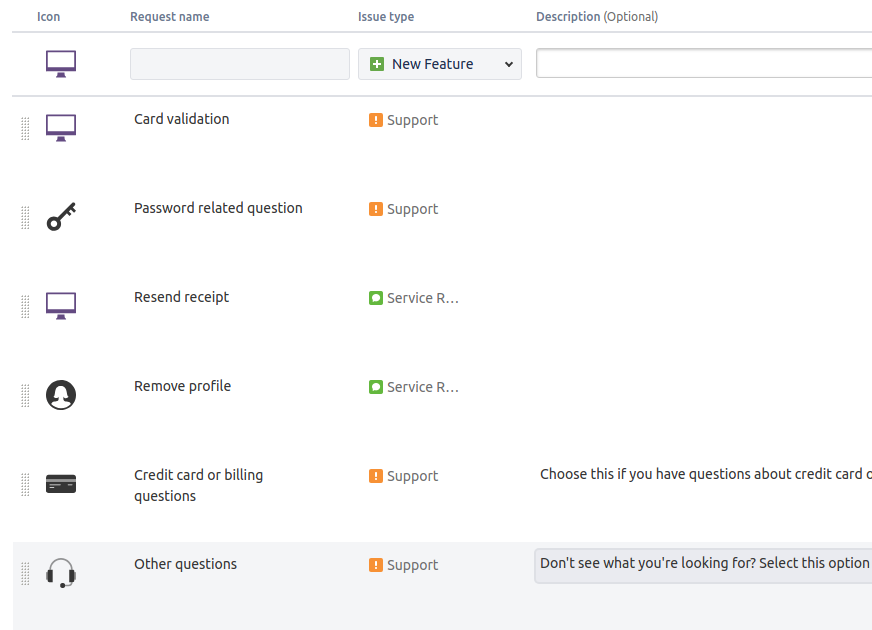
Task: Click the user avatar icon for Remove profile
Action: tap(61, 395)
